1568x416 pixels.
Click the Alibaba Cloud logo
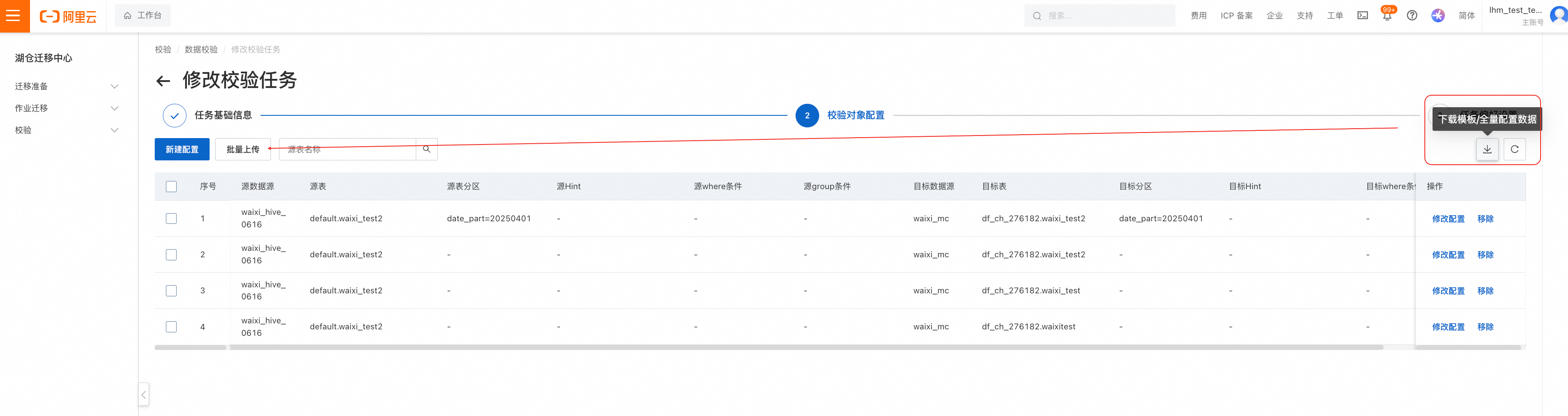pyautogui.click(x=68, y=16)
